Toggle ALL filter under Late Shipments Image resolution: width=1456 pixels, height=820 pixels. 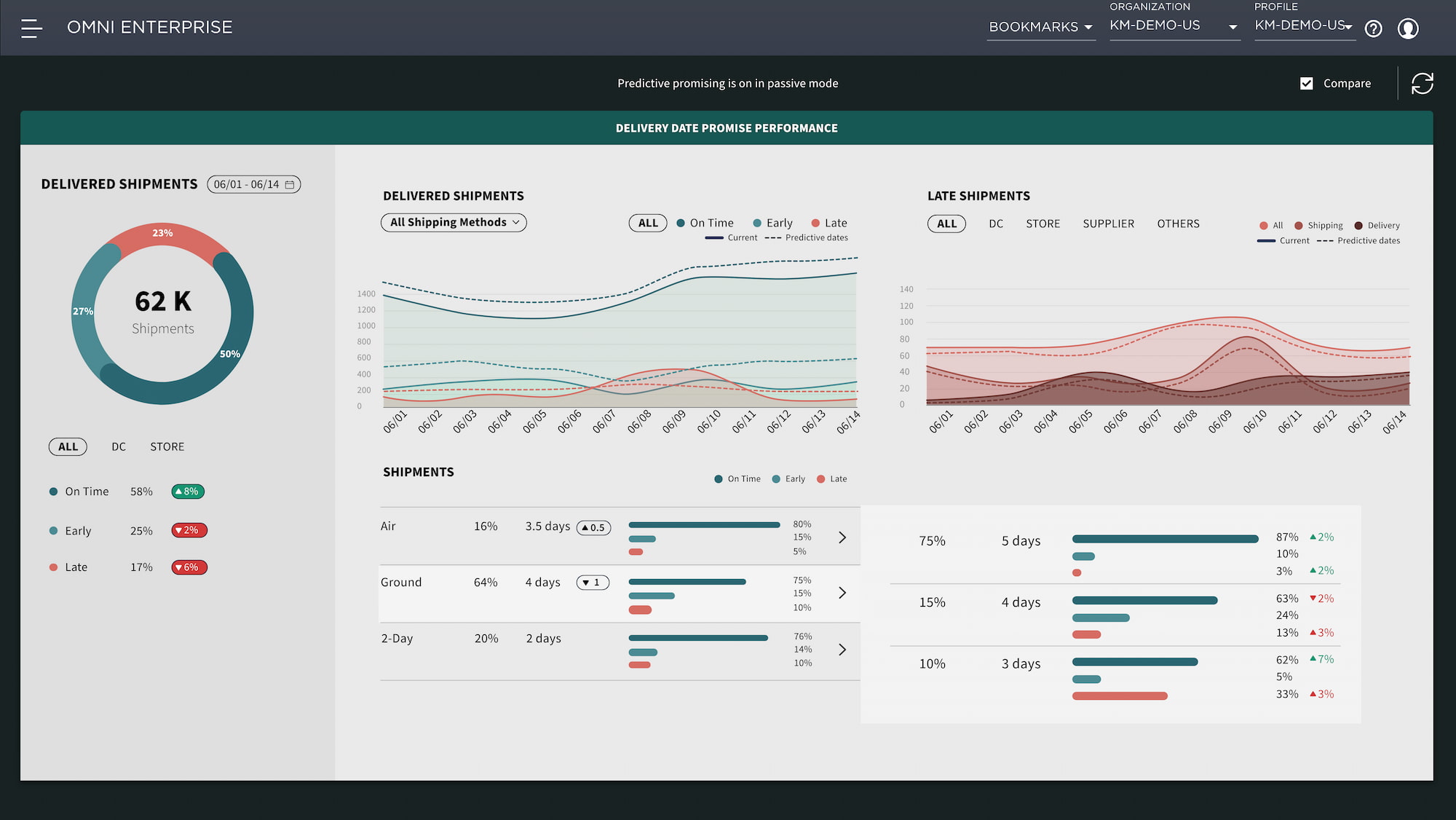click(945, 223)
